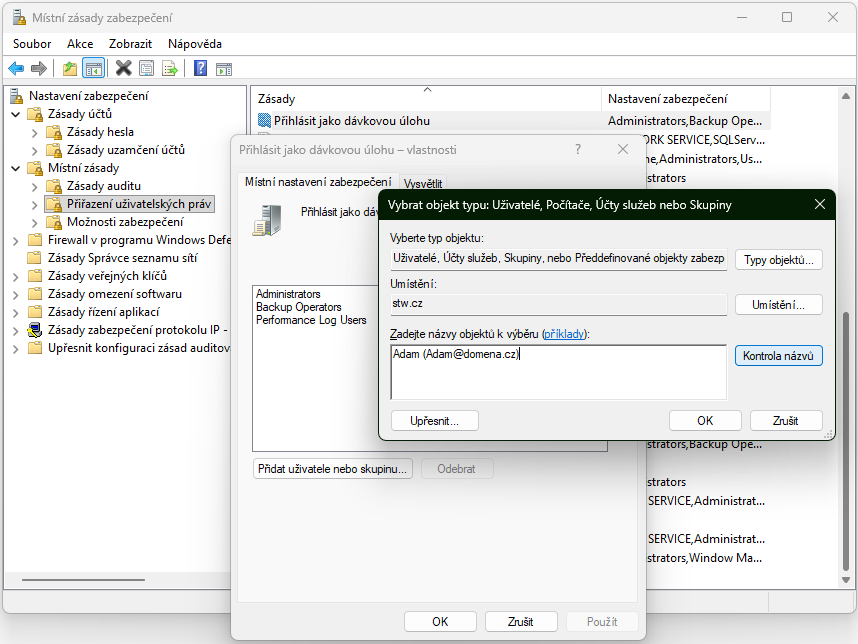858x644 pixels.
Task: Open the příklady link
Action: [565, 333]
